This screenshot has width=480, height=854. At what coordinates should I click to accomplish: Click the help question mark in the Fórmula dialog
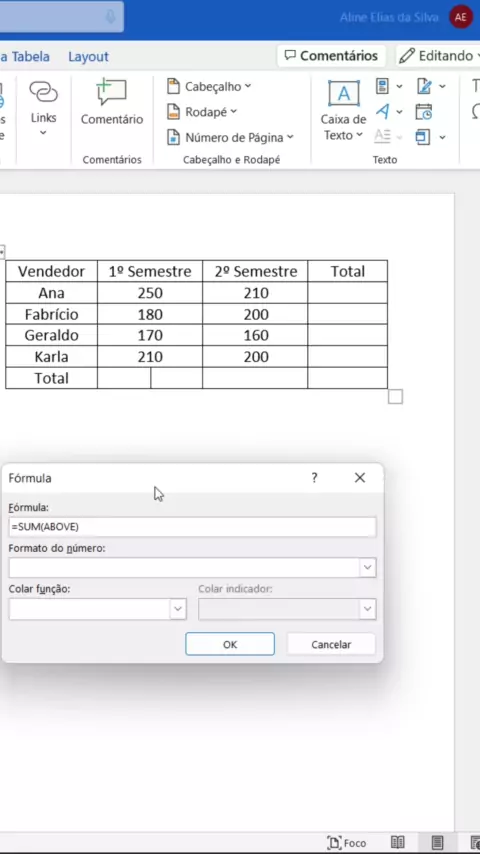pyautogui.click(x=314, y=478)
